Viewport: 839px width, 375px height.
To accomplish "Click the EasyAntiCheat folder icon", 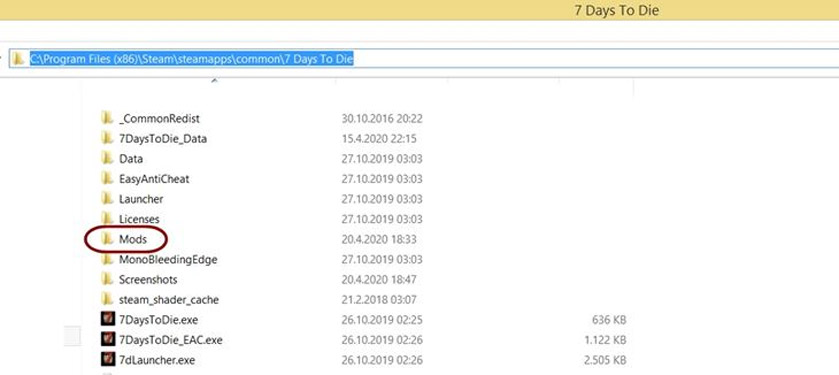I will (x=108, y=178).
